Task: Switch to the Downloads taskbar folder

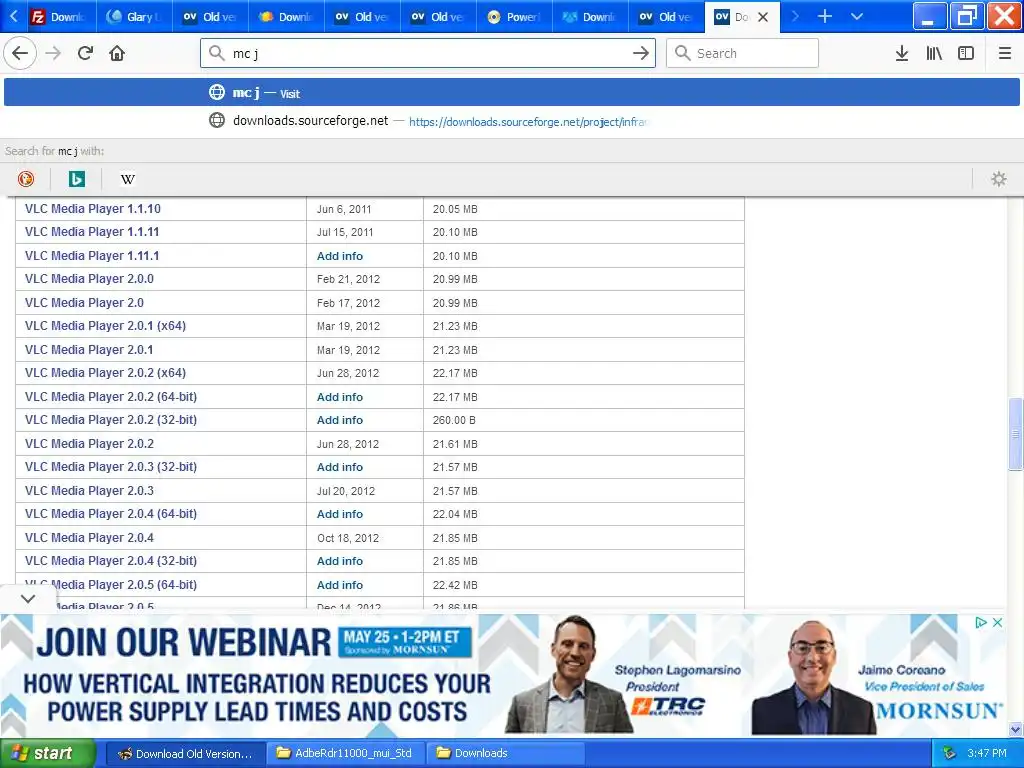Action: [x=506, y=753]
